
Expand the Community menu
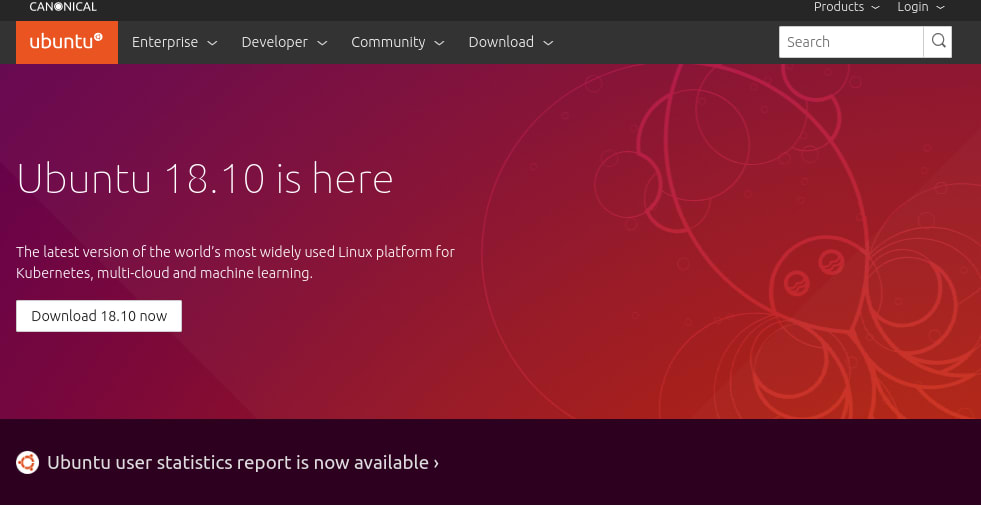[x=398, y=42]
